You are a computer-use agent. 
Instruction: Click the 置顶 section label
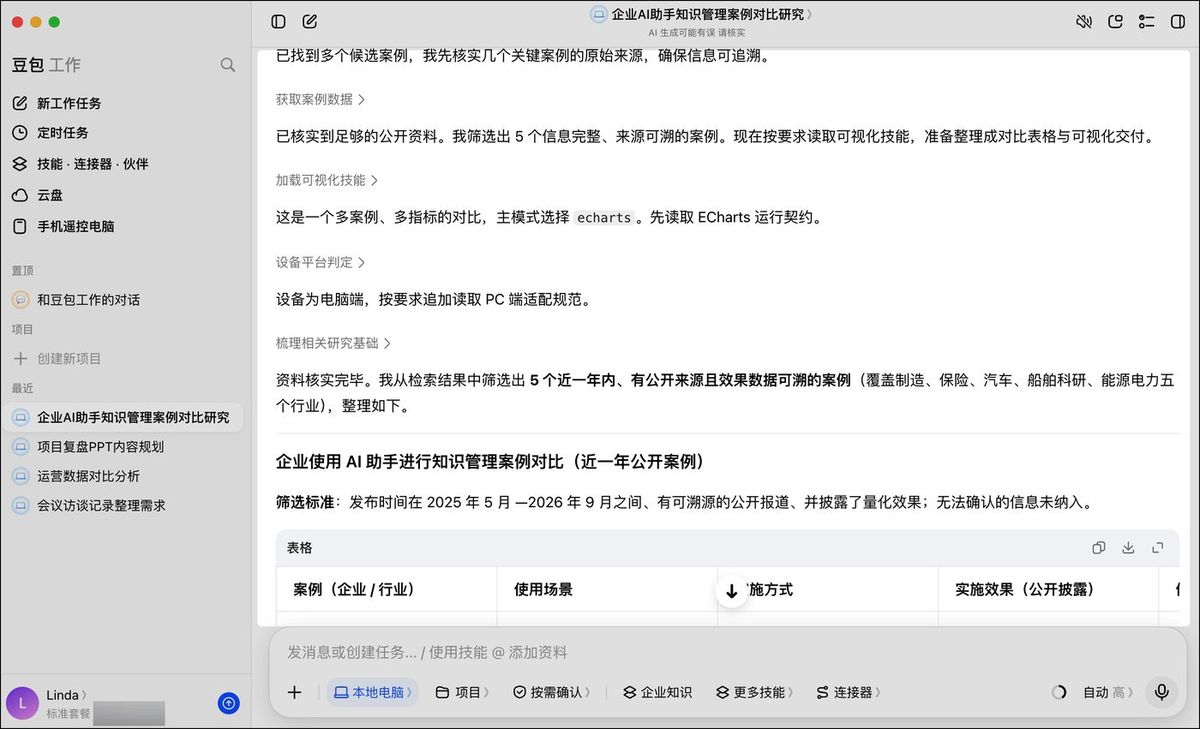22,271
